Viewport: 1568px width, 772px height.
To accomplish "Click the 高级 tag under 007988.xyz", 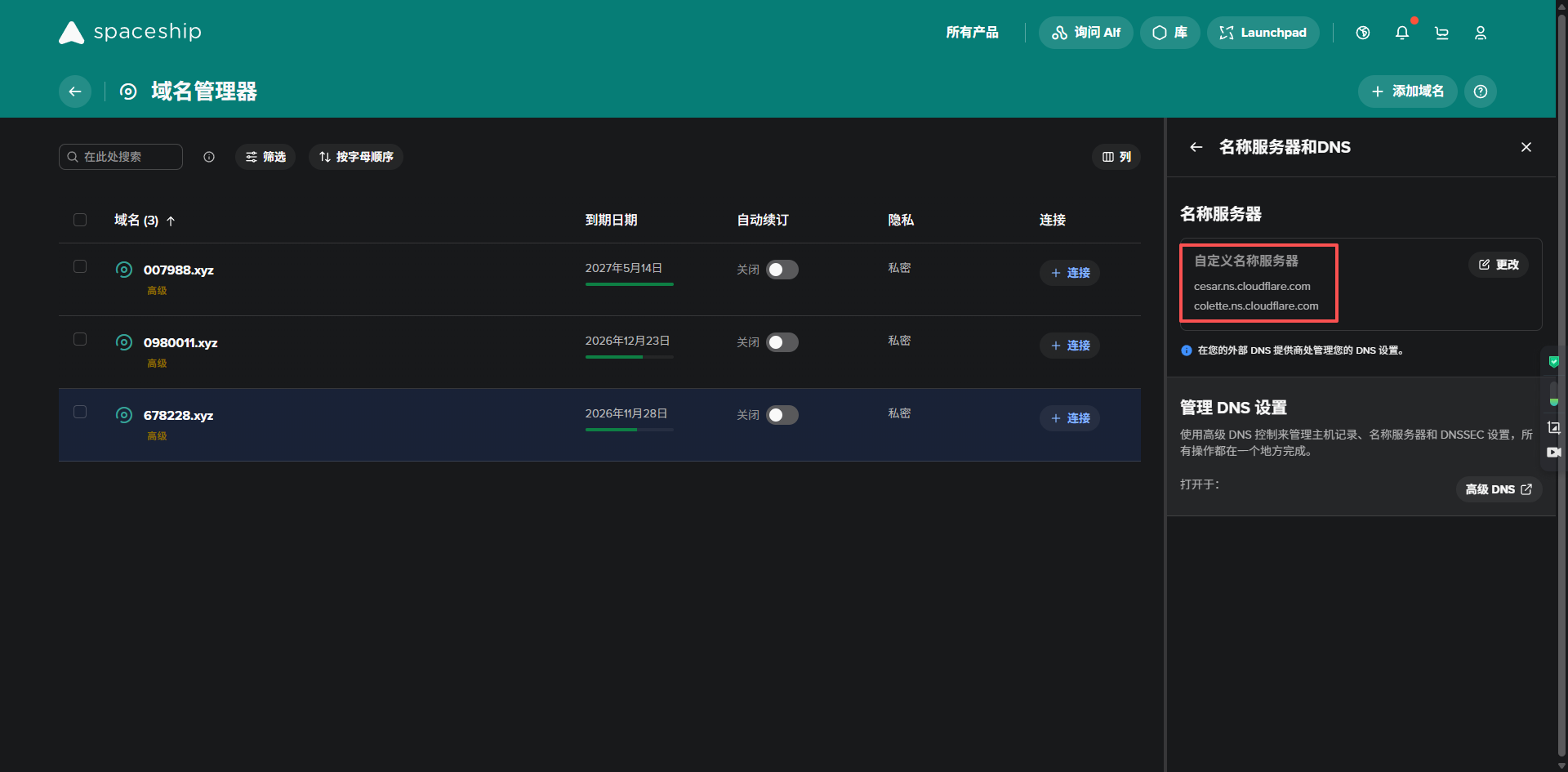I will (157, 291).
